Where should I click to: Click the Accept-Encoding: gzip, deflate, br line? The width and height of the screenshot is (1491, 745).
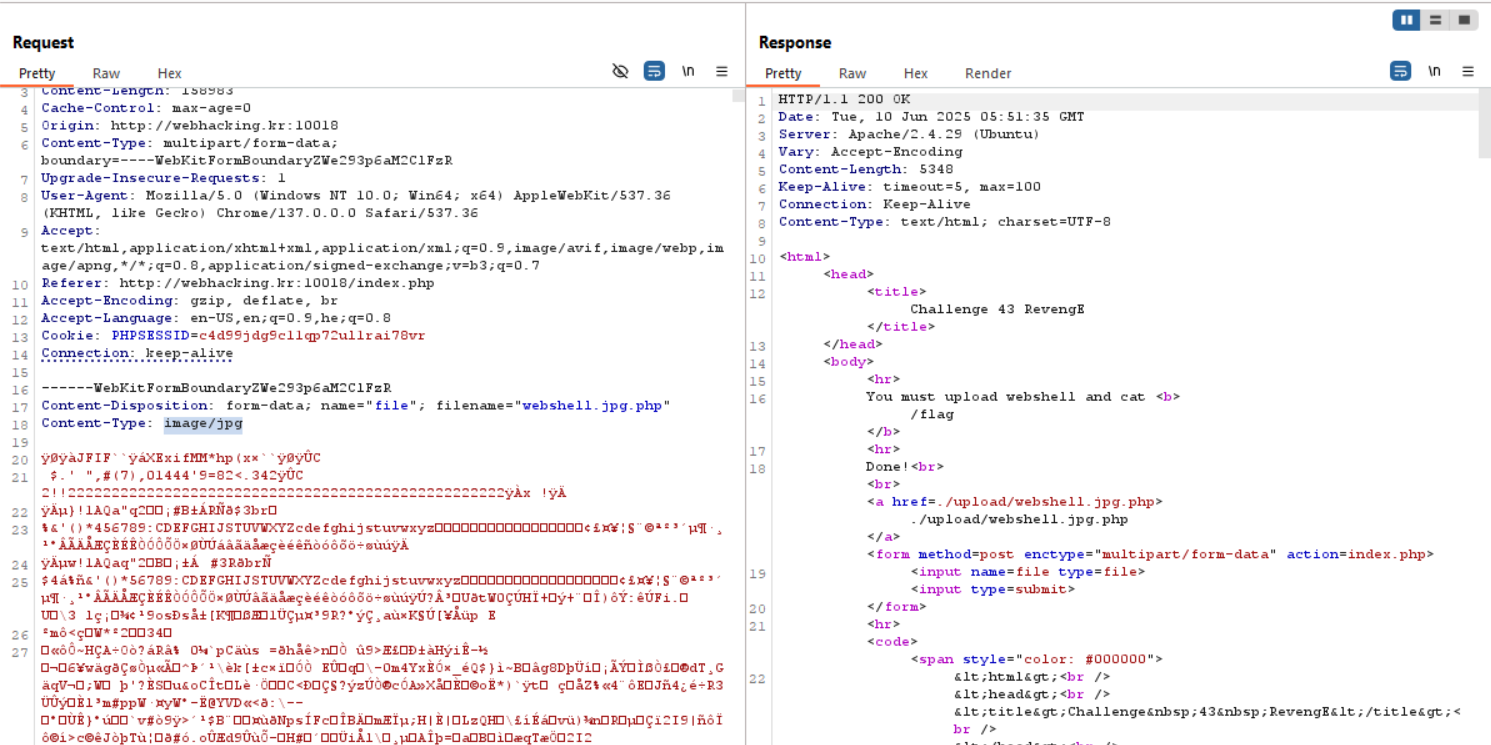click(189, 301)
